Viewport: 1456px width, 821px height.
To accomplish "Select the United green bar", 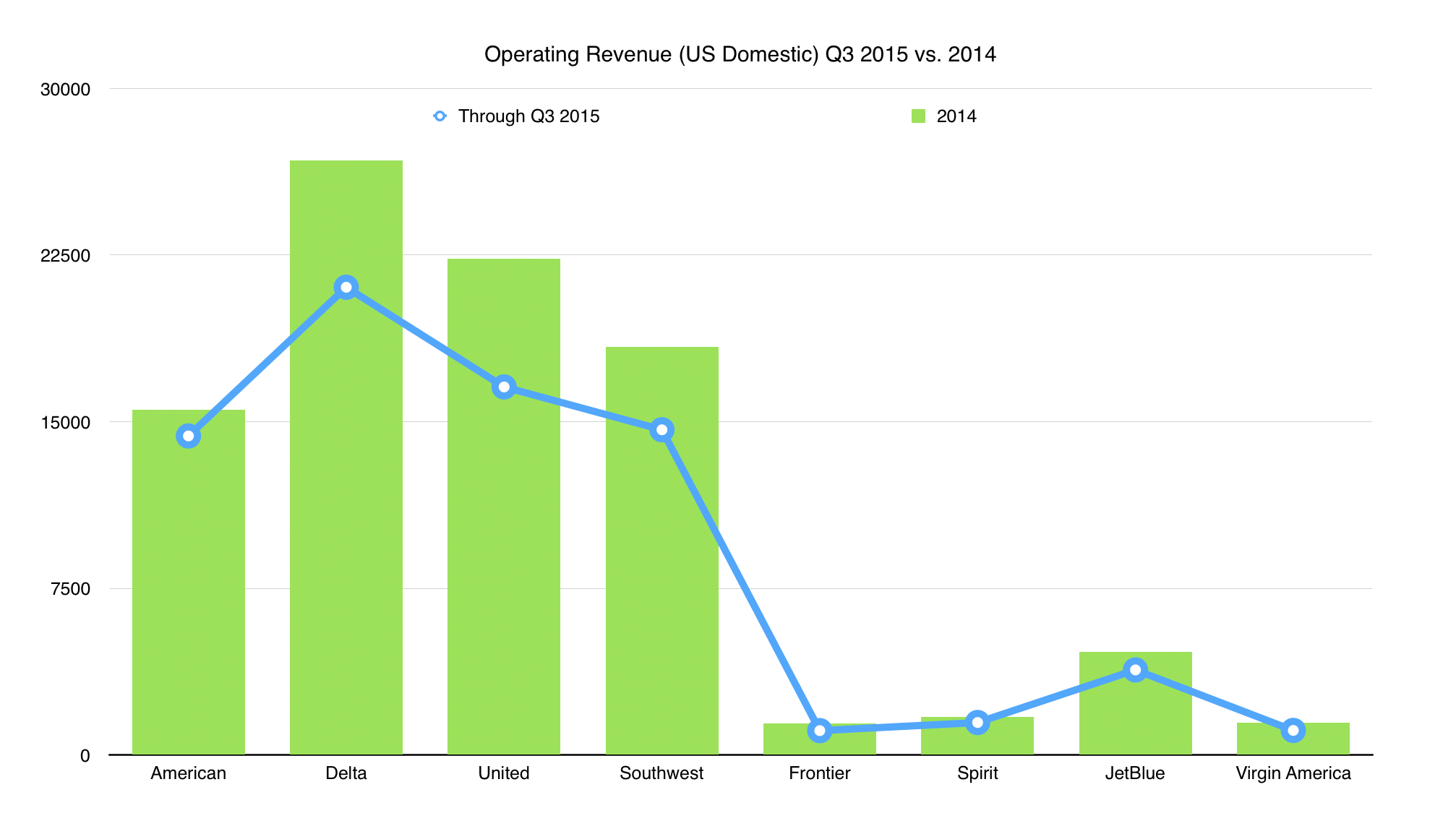I will pyautogui.click(x=504, y=507).
